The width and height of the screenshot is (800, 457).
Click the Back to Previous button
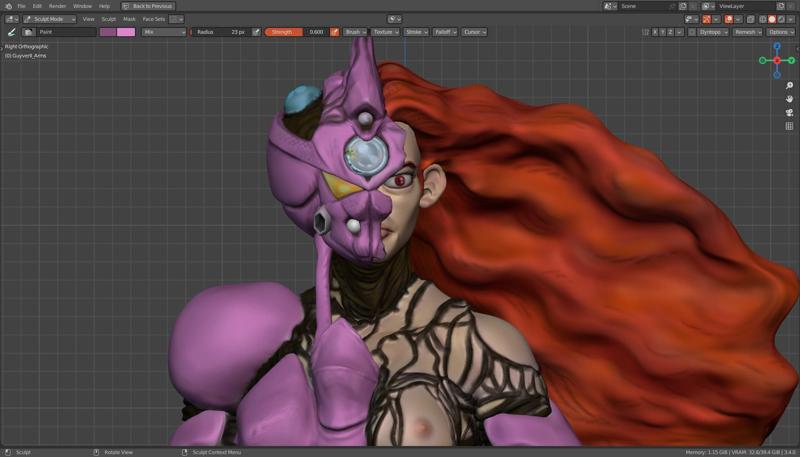tap(148, 6)
